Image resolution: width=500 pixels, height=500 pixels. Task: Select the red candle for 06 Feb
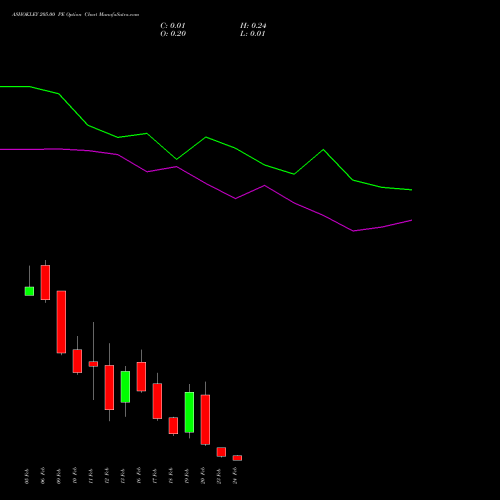click(45, 282)
